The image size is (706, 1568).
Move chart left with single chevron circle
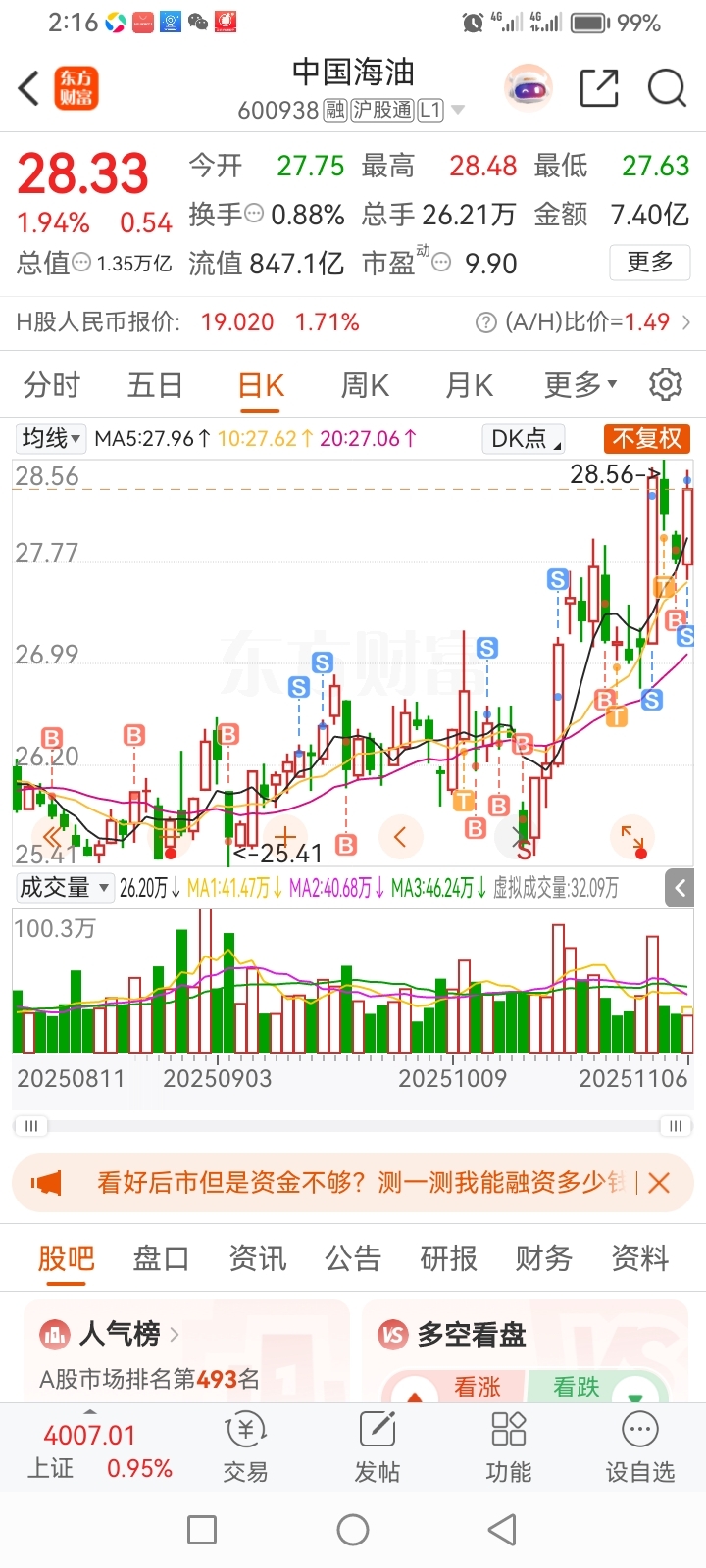400,837
